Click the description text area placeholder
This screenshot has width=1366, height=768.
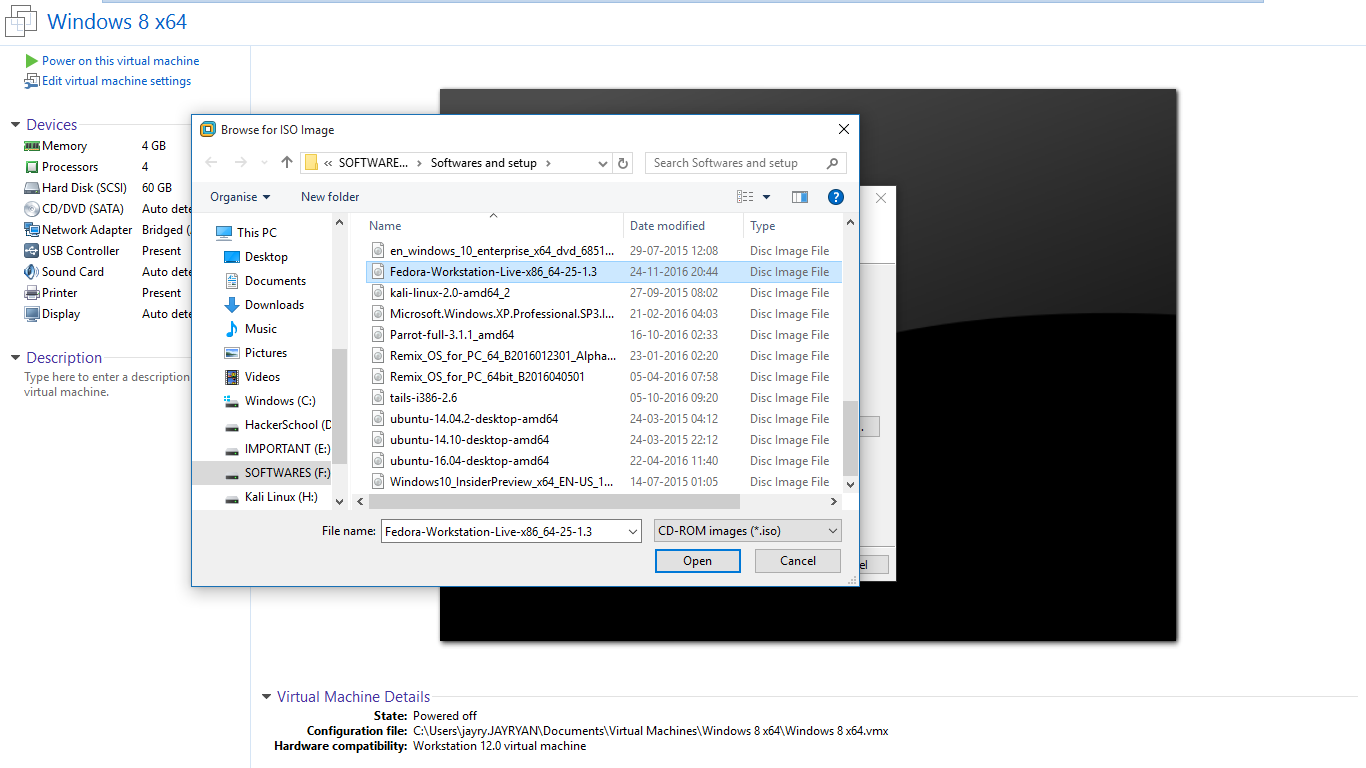point(106,385)
